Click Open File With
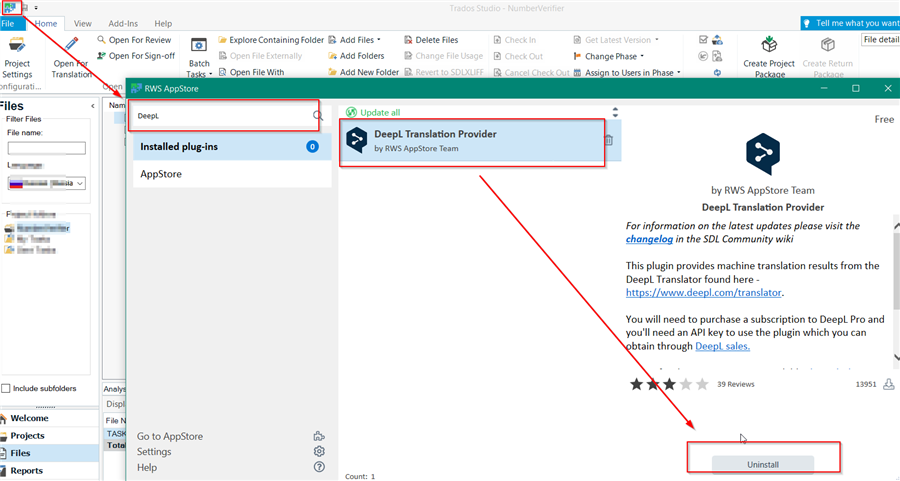The image size is (900, 481). 251,72
